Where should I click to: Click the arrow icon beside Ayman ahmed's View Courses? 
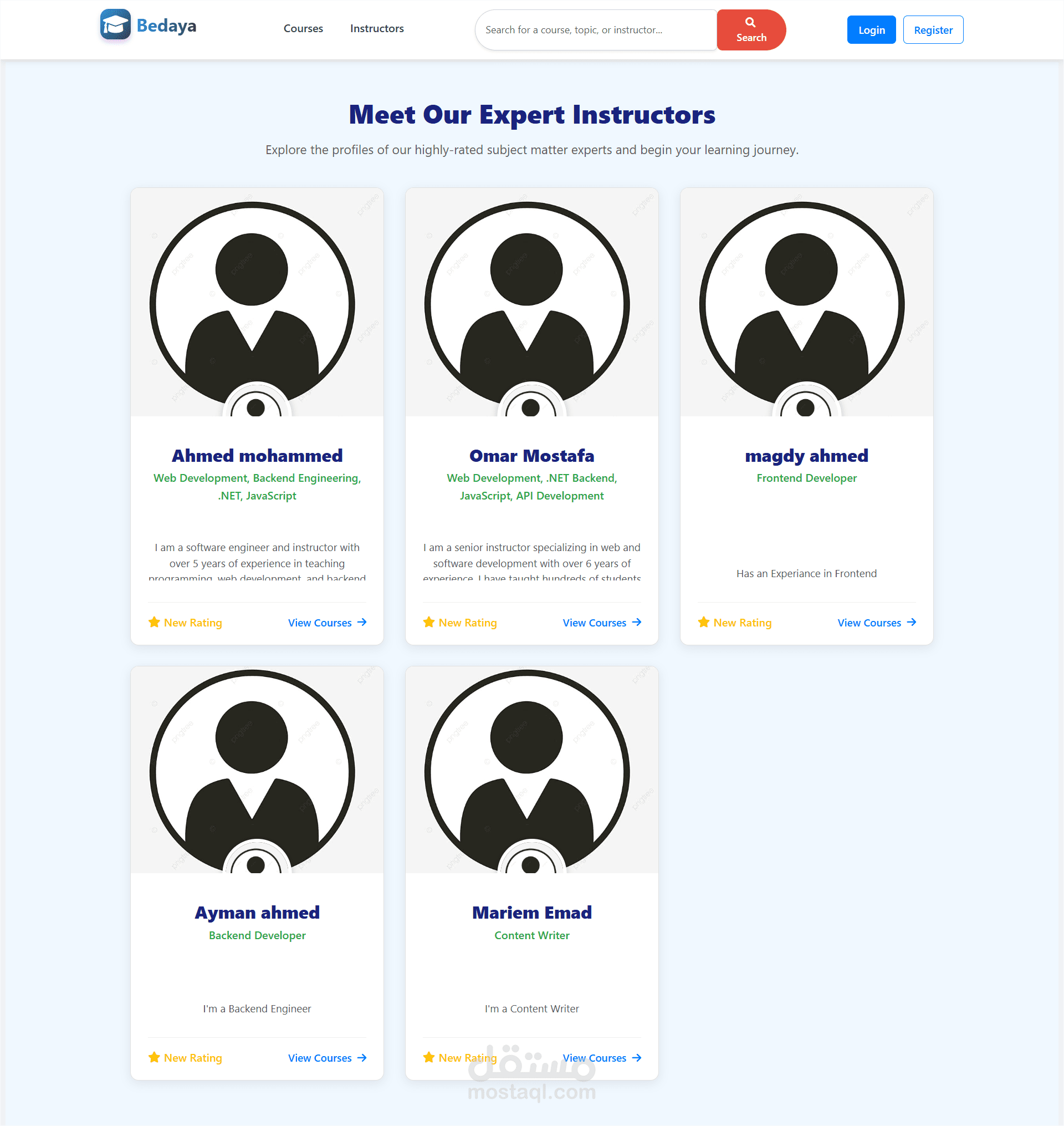[362, 1057]
